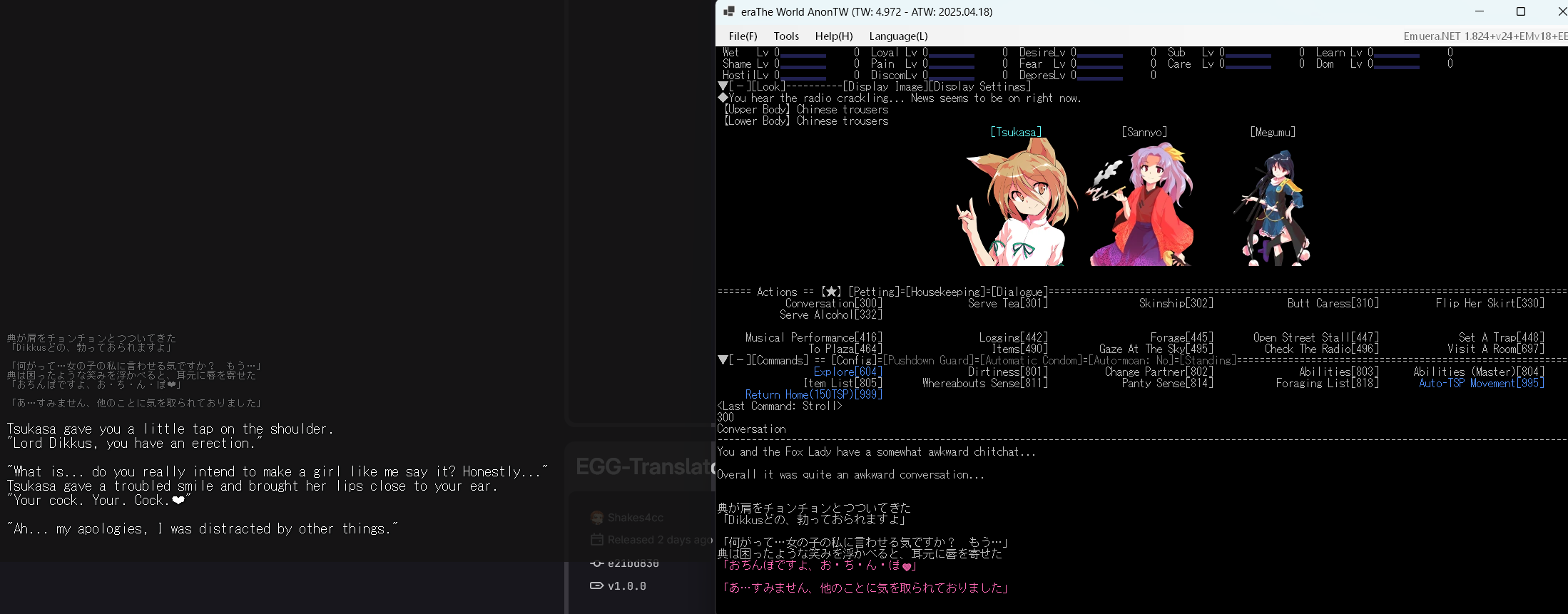Screen dimensions: 1568x614
Task: Choose Panty Sense[814]
Action: click(x=1168, y=384)
